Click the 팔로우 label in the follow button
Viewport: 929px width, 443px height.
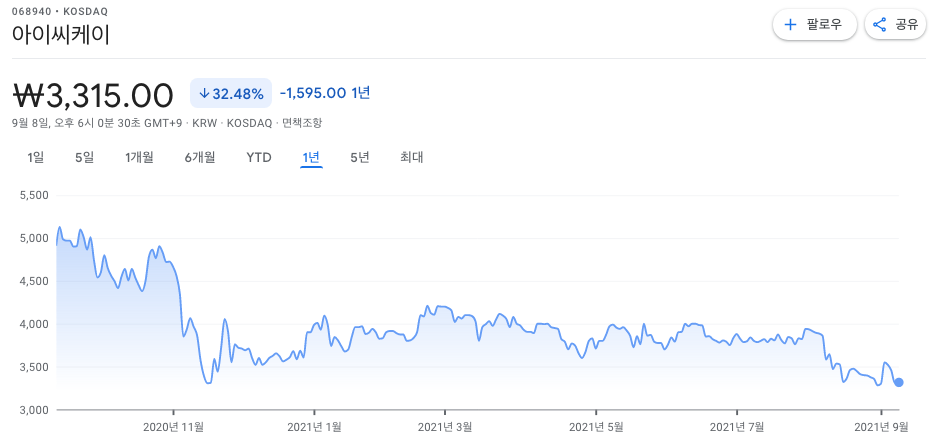click(824, 25)
